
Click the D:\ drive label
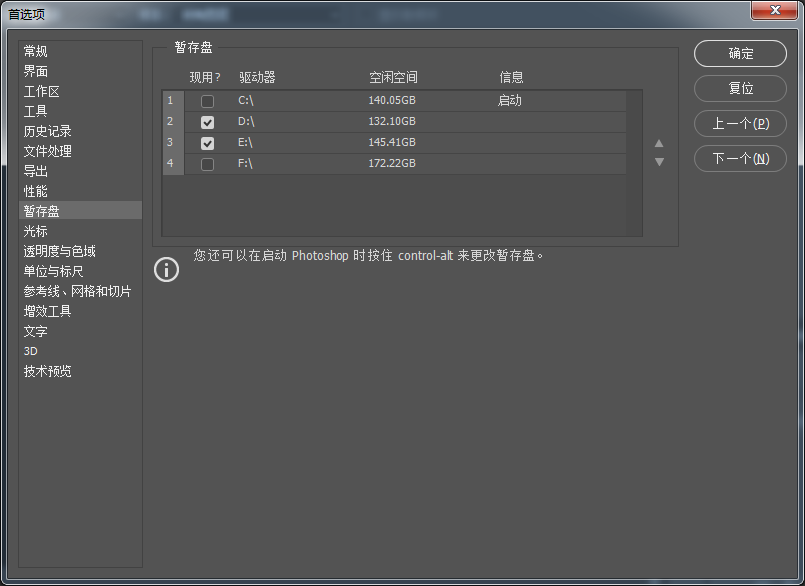click(x=246, y=121)
